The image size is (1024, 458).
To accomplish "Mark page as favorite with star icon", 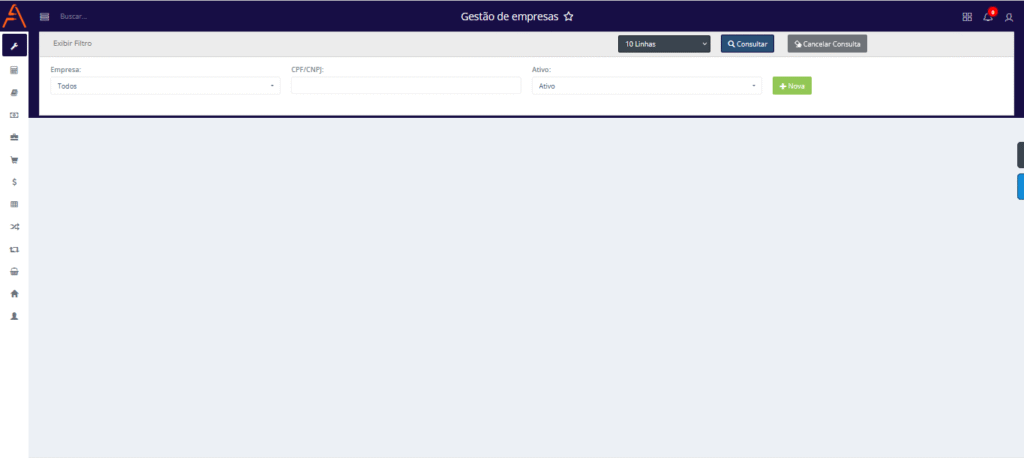I will tap(569, 17).
